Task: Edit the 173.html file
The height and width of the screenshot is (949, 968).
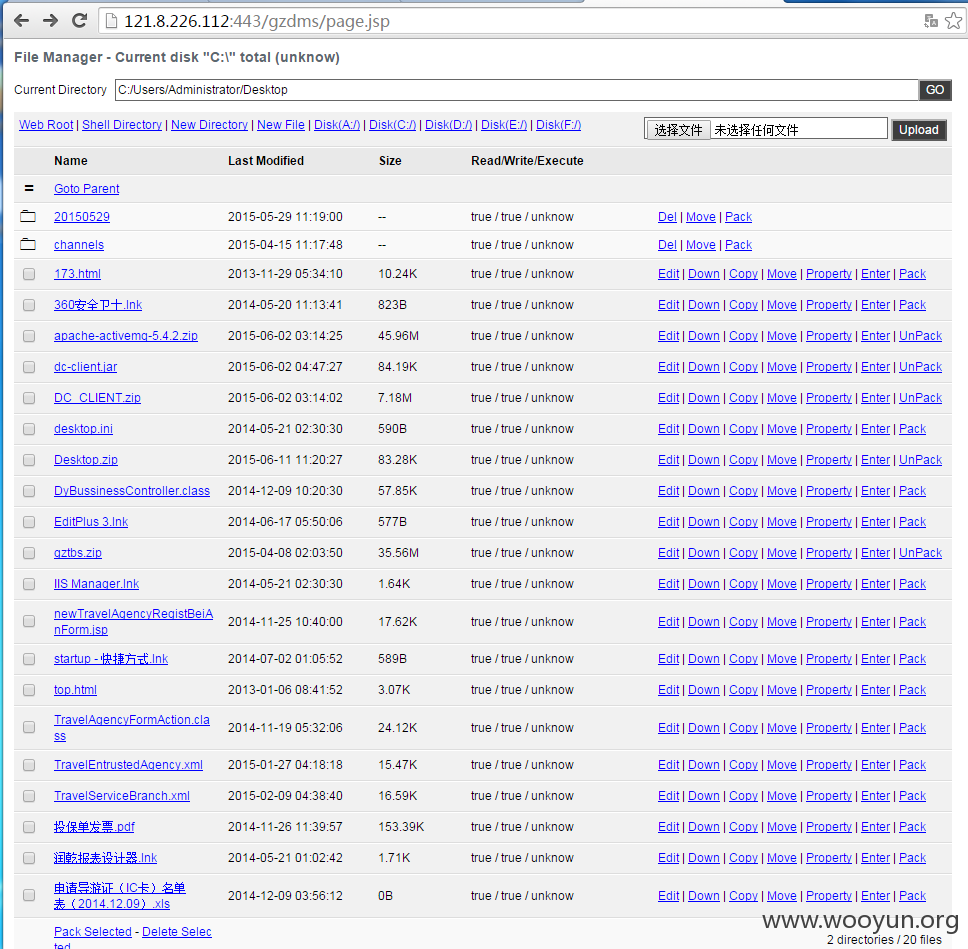Action: (x=669, y=274)
